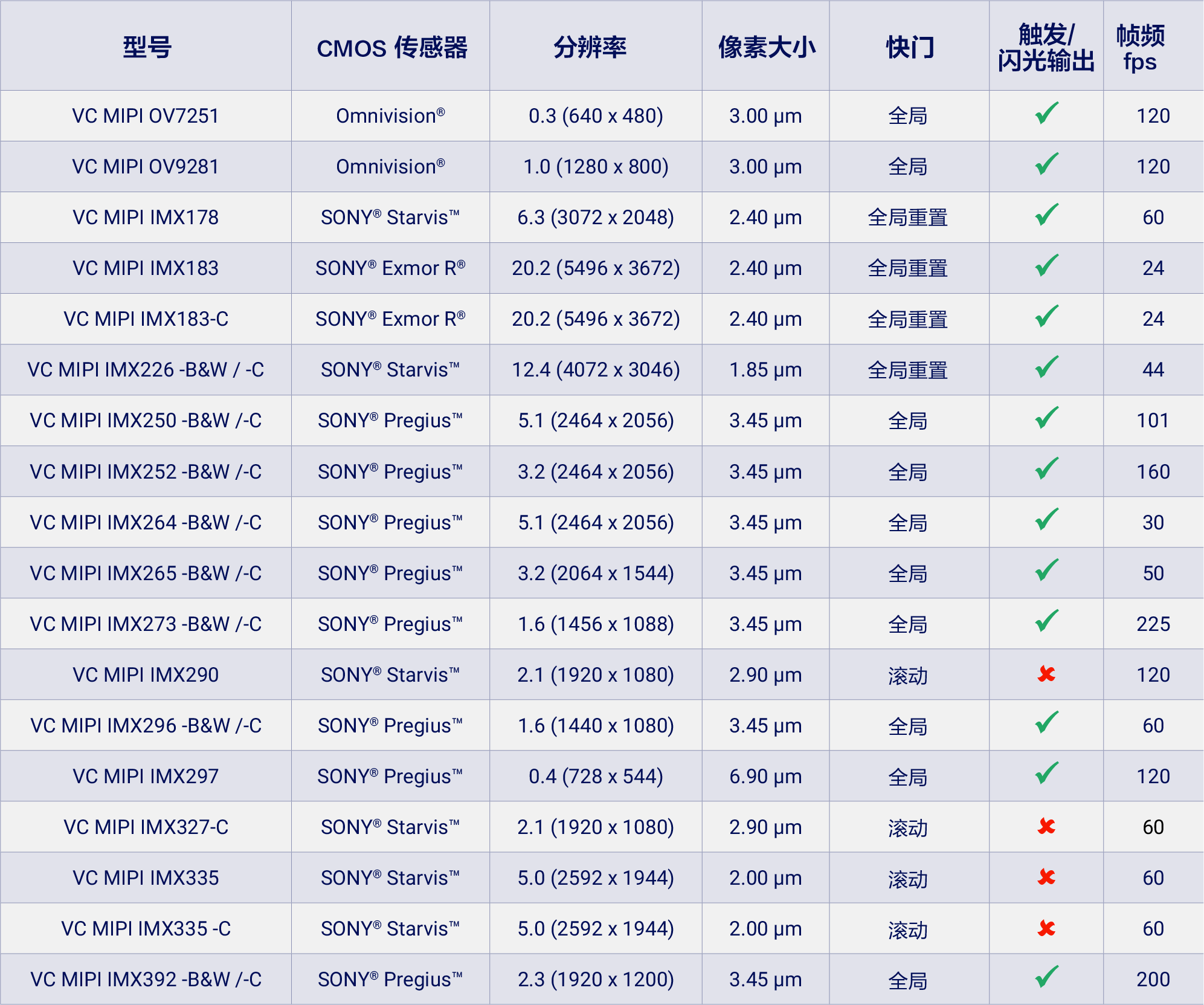Select the VC MIPI IMX264 -B&W /-C cell
The height and width of the screenshot is (1005, 1204).
pyautogui.click(x=146, y=522)
